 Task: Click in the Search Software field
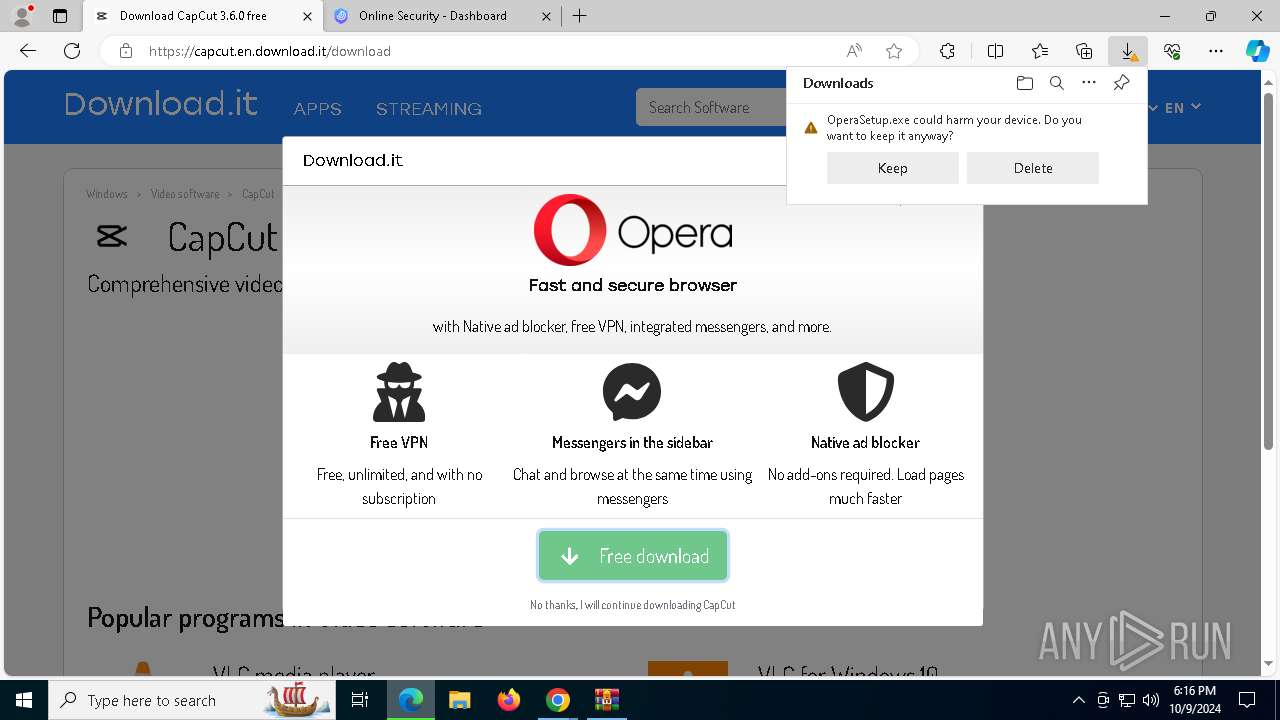click(710, 107)
